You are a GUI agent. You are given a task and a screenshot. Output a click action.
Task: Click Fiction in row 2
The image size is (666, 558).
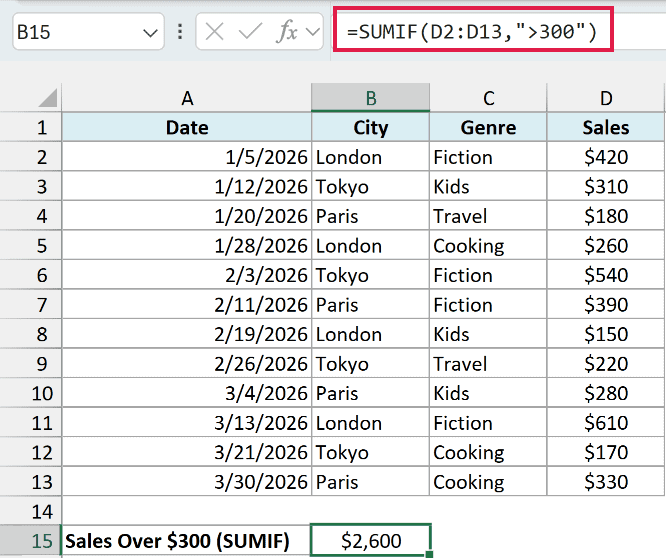(x=488, y=157)
